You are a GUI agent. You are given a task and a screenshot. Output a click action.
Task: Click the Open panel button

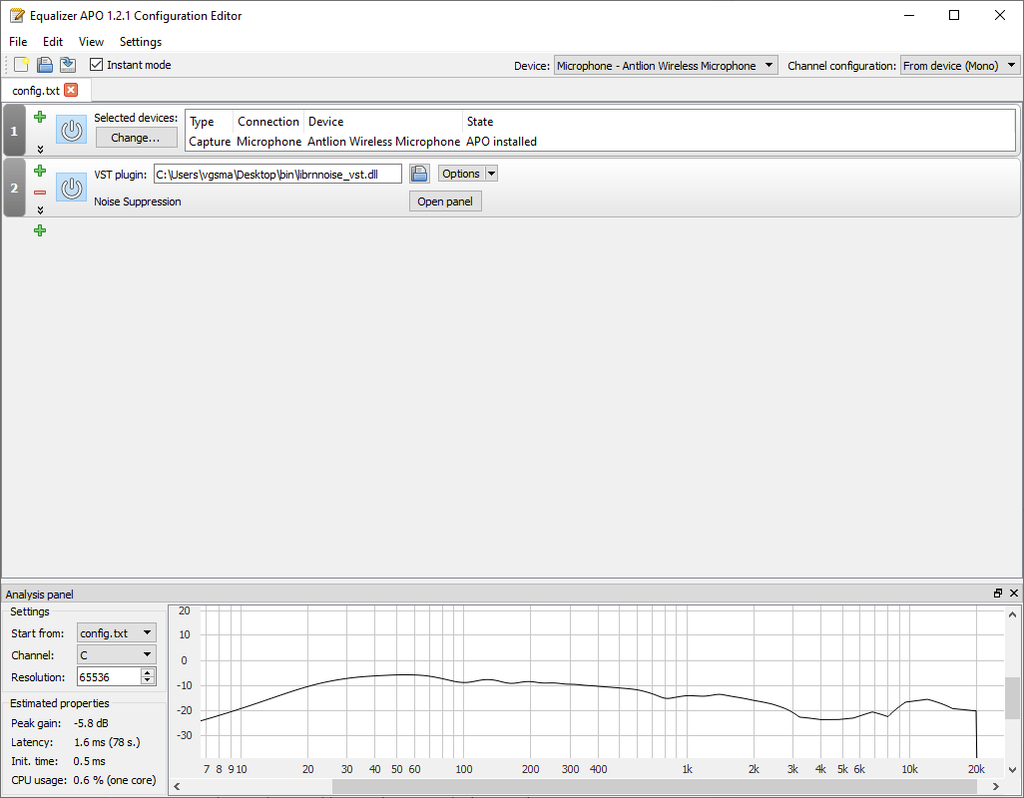coord(445,202)
